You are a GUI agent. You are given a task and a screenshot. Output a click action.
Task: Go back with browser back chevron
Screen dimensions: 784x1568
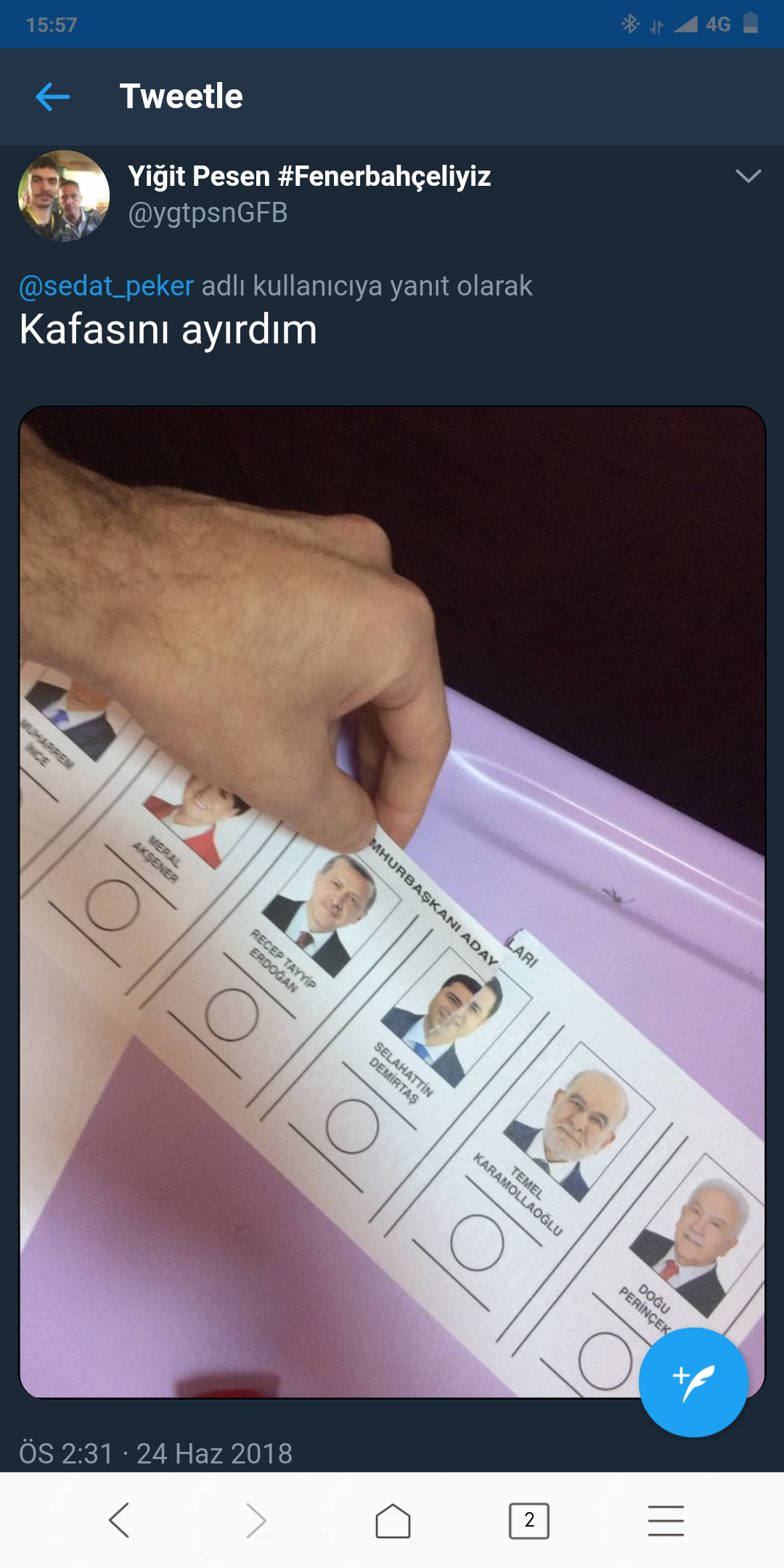click(119, 1520)
